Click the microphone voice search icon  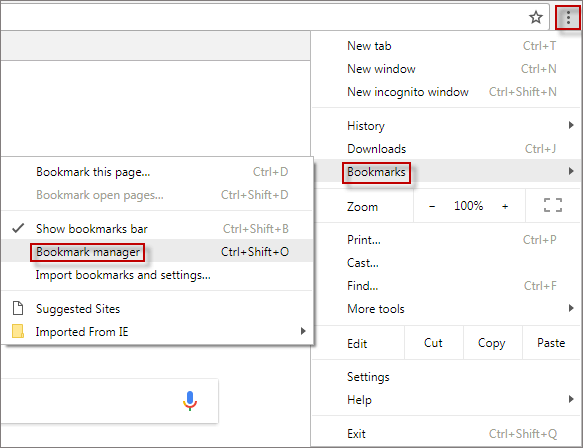190,401
